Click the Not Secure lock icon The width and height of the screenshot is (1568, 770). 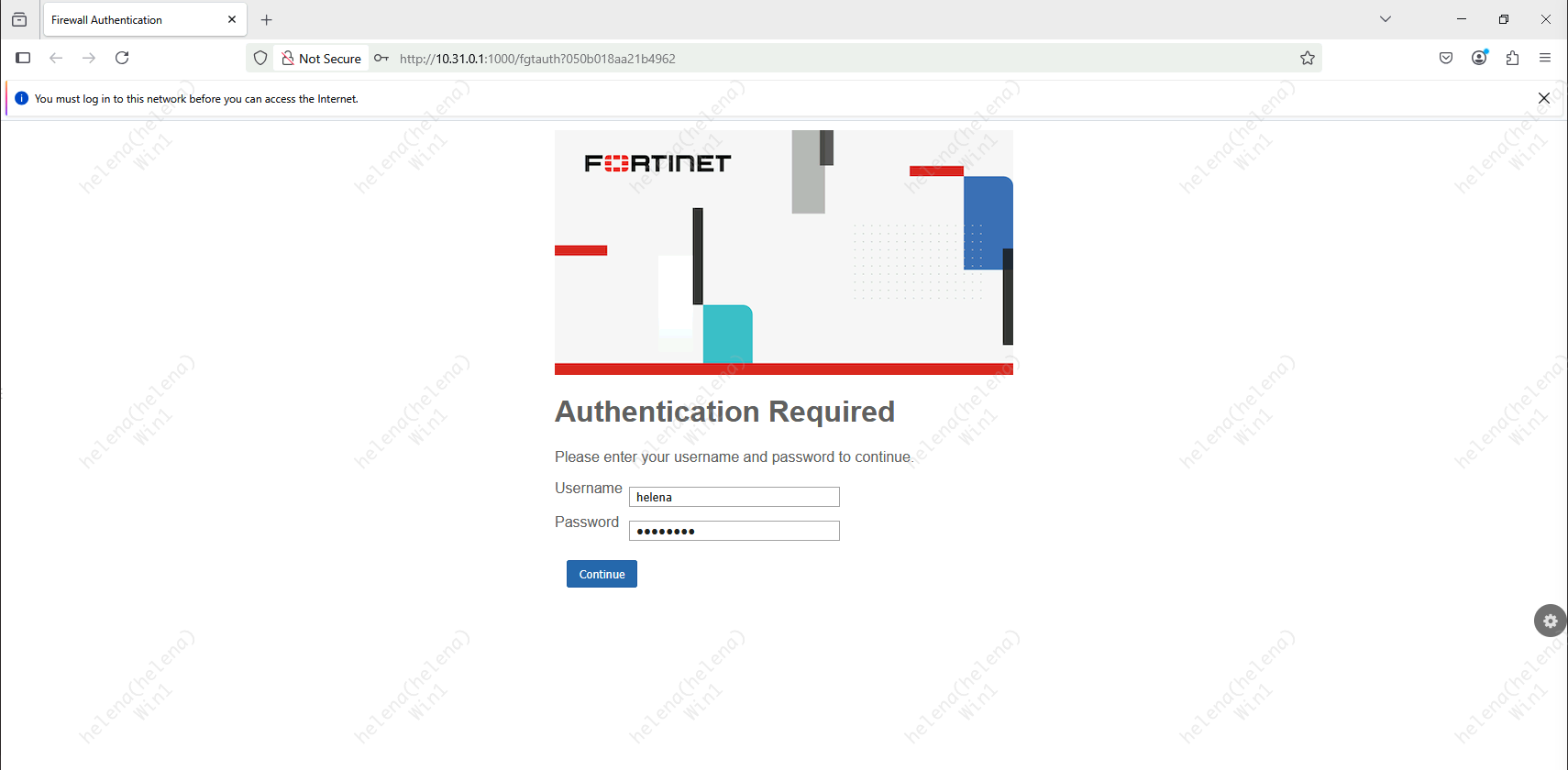(x=288, y=59)
